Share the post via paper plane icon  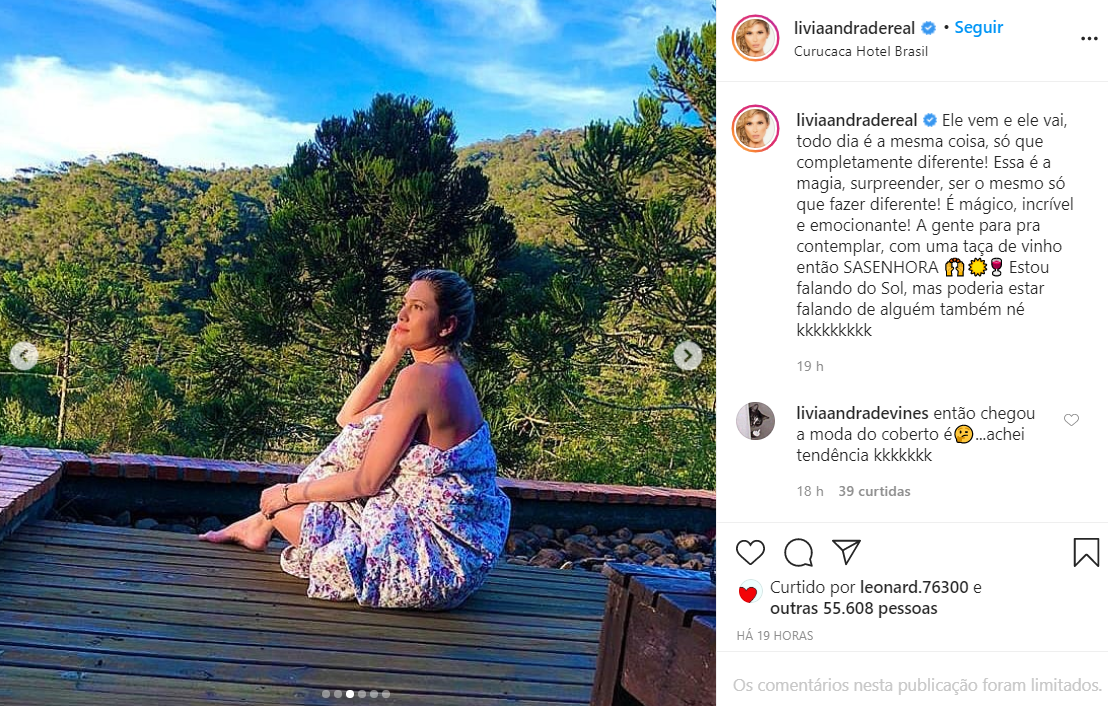[846, 552]
